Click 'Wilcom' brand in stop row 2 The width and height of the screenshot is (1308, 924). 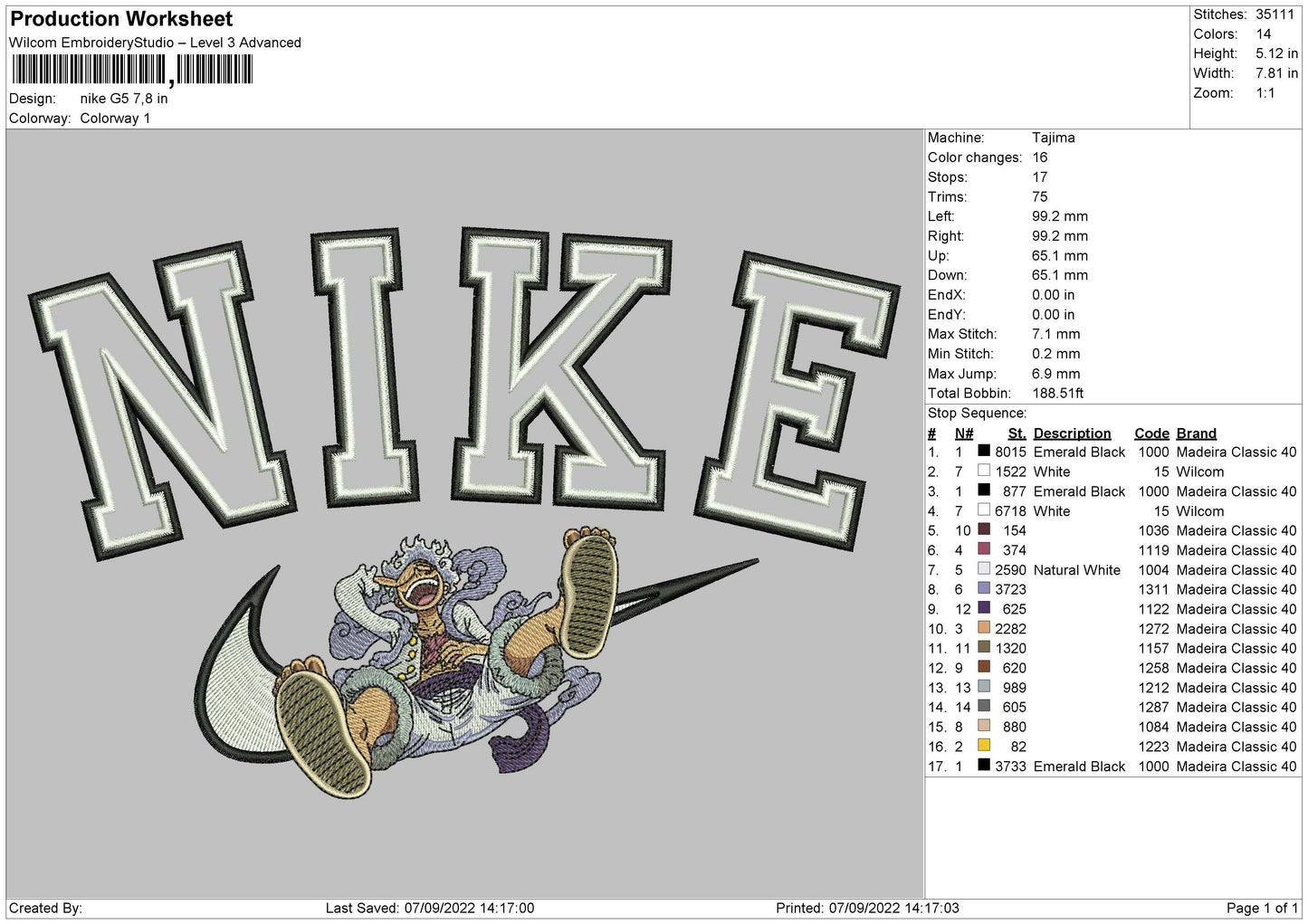[1200, 472]
